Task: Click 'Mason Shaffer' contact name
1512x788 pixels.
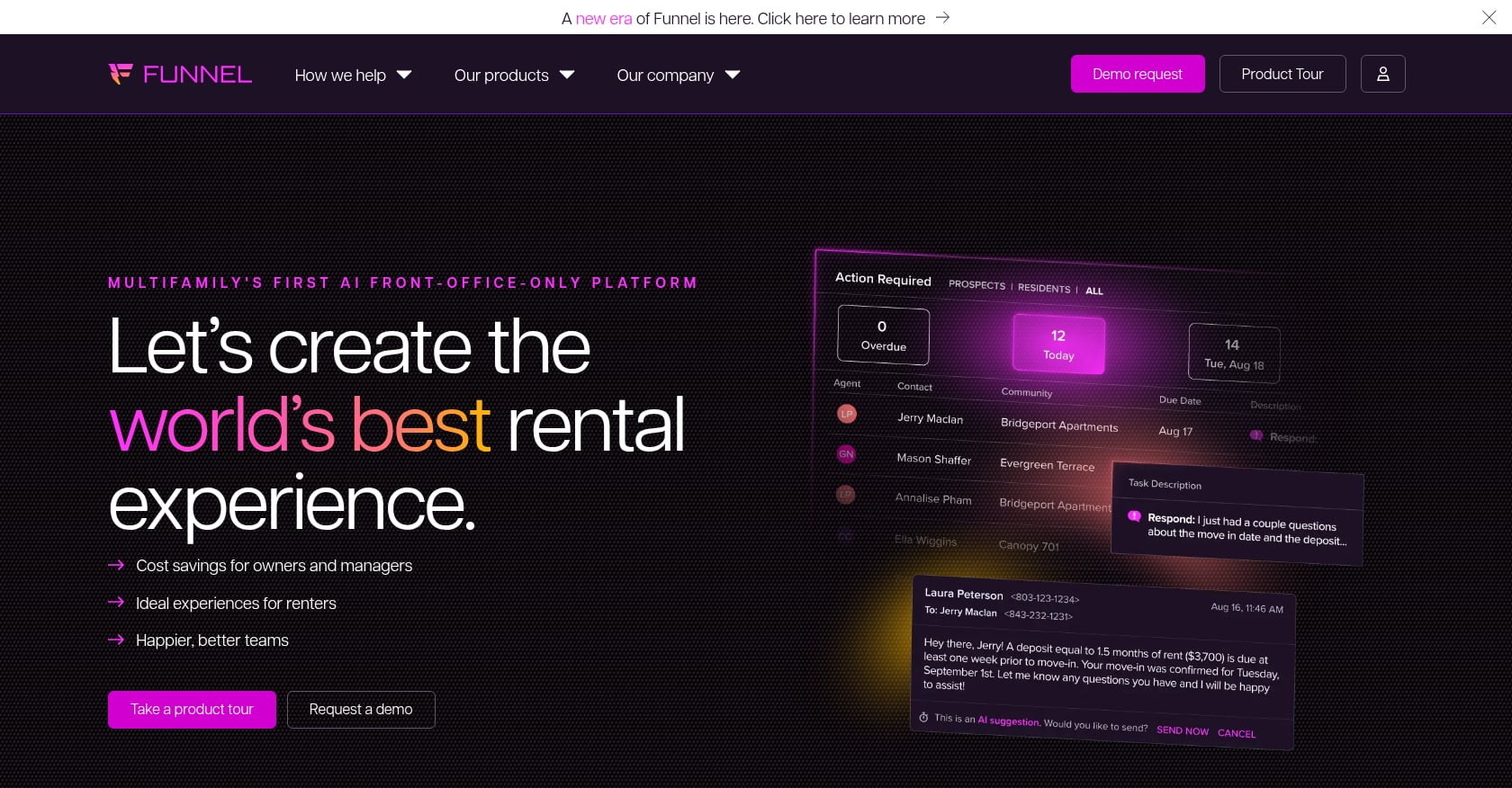Action: point(933,459)
